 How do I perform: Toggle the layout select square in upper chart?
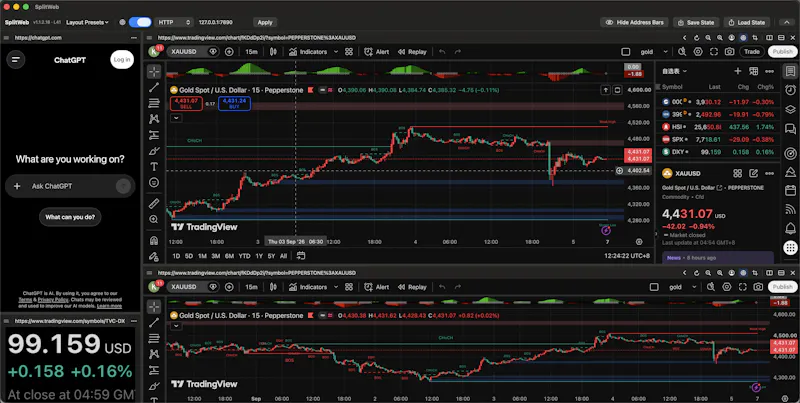pyautogui.click(x=626, y=52)
